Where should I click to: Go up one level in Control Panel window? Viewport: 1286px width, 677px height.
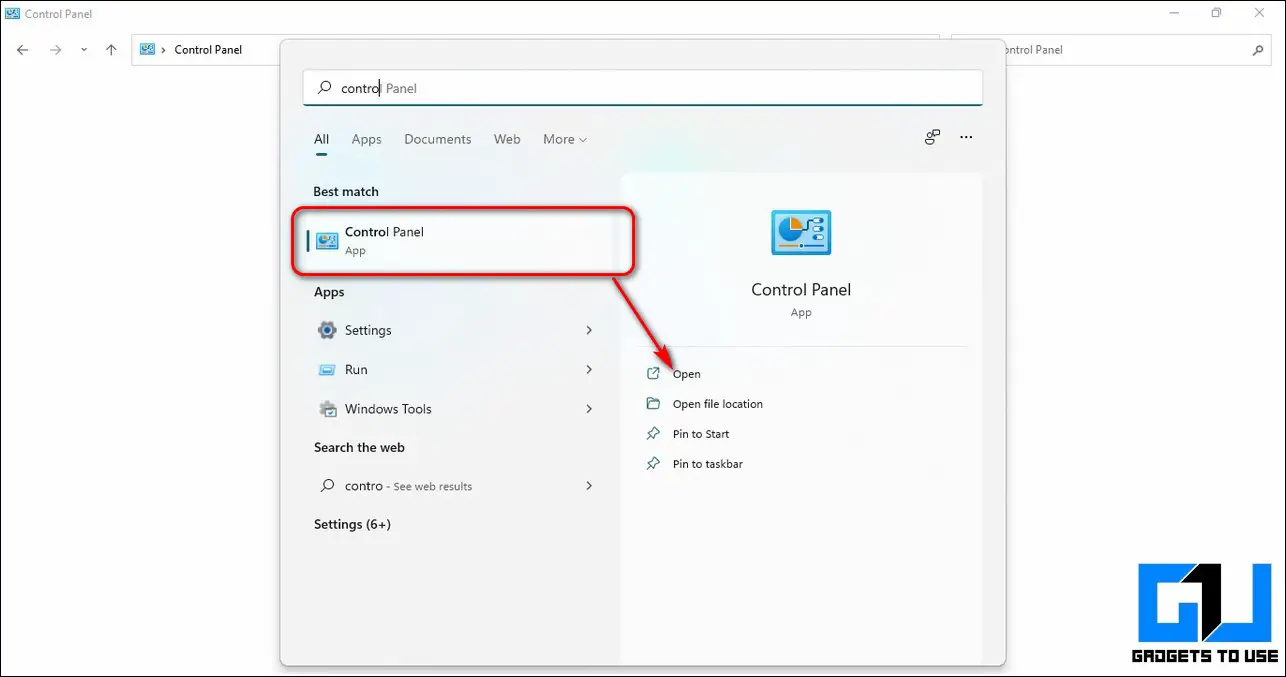tap(111, 50)
